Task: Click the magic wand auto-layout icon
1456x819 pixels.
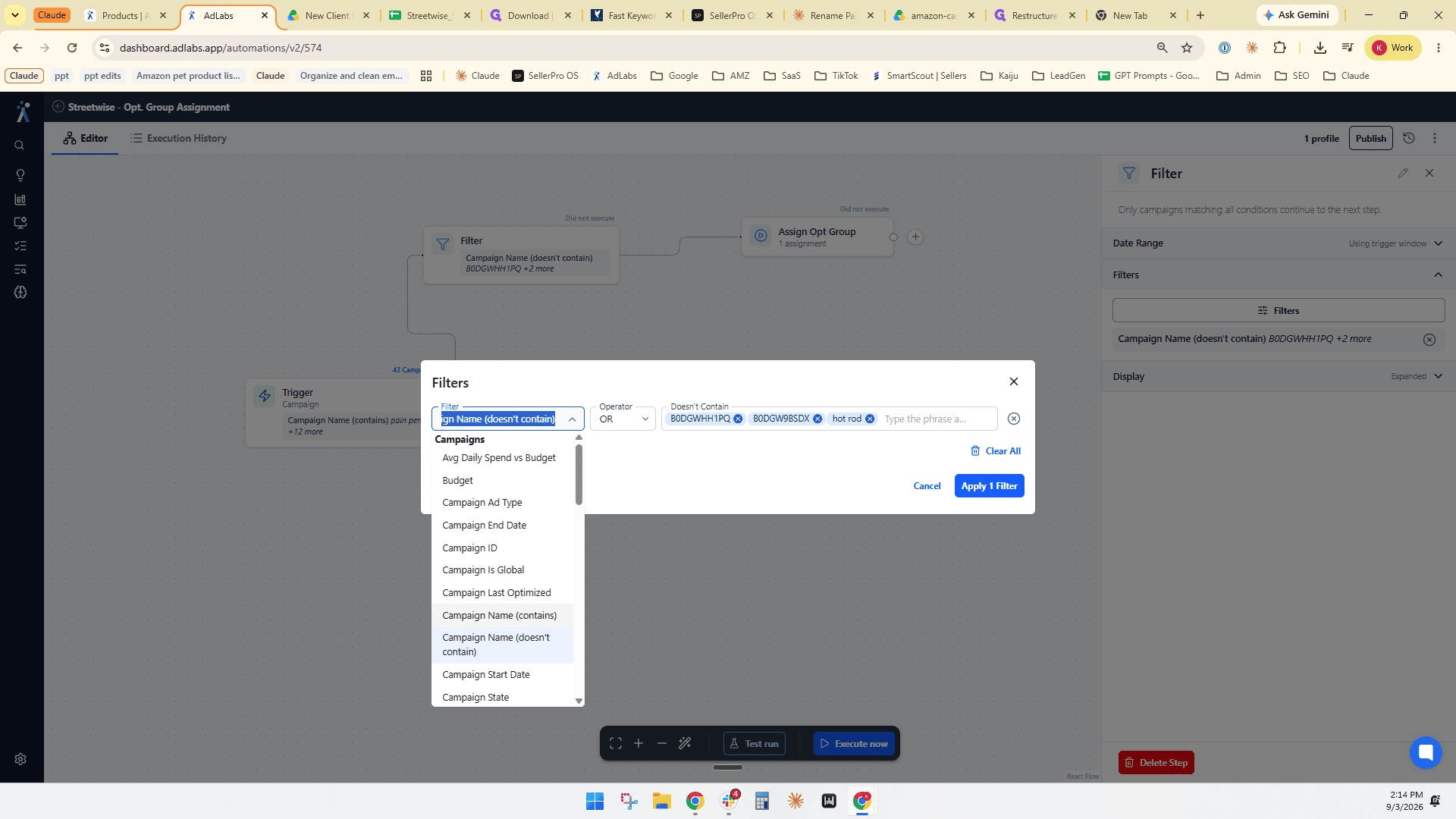Action: [685, 744]
